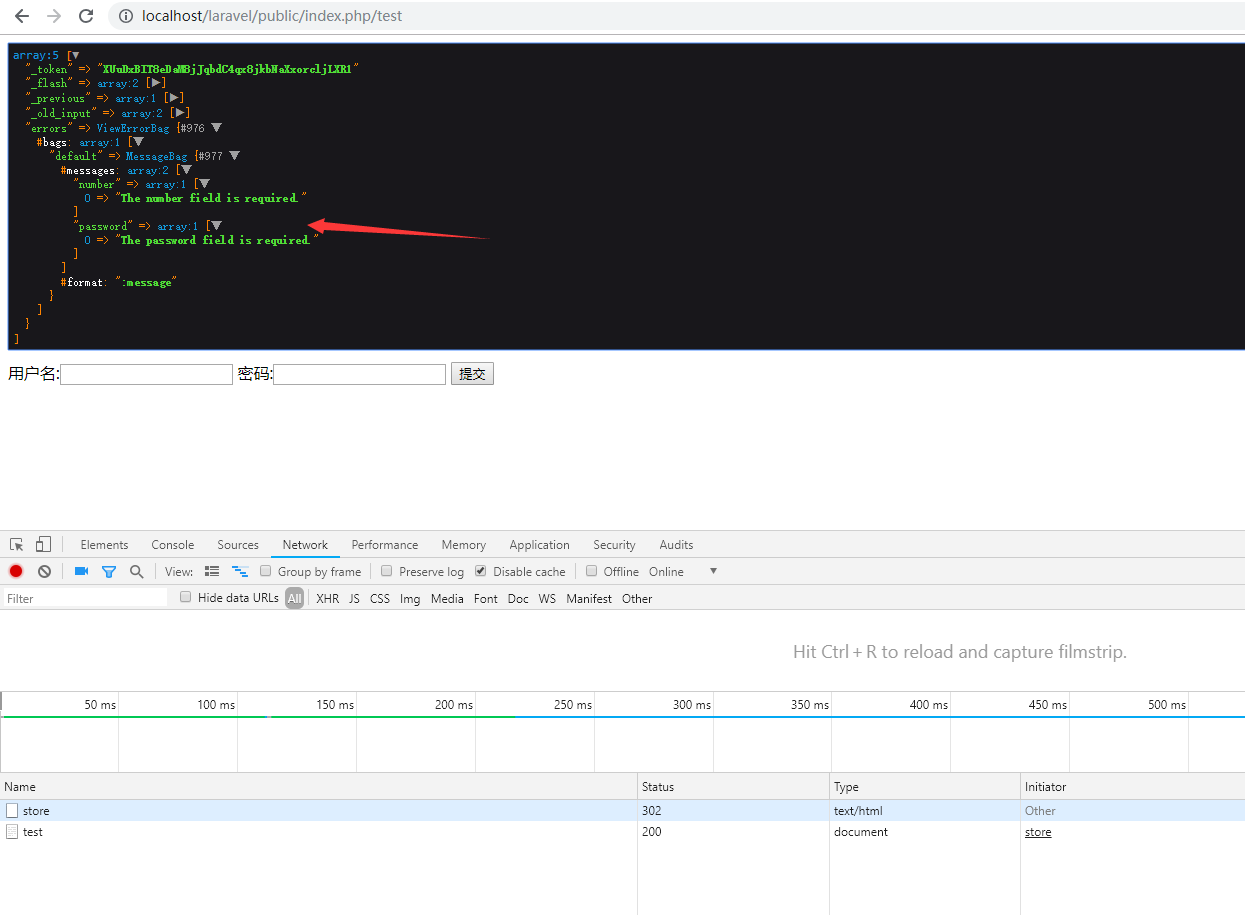The height and width of the screenshot is (915, 1245).
Task: Submit the form with 提交 button
Action: click(472, 374)
